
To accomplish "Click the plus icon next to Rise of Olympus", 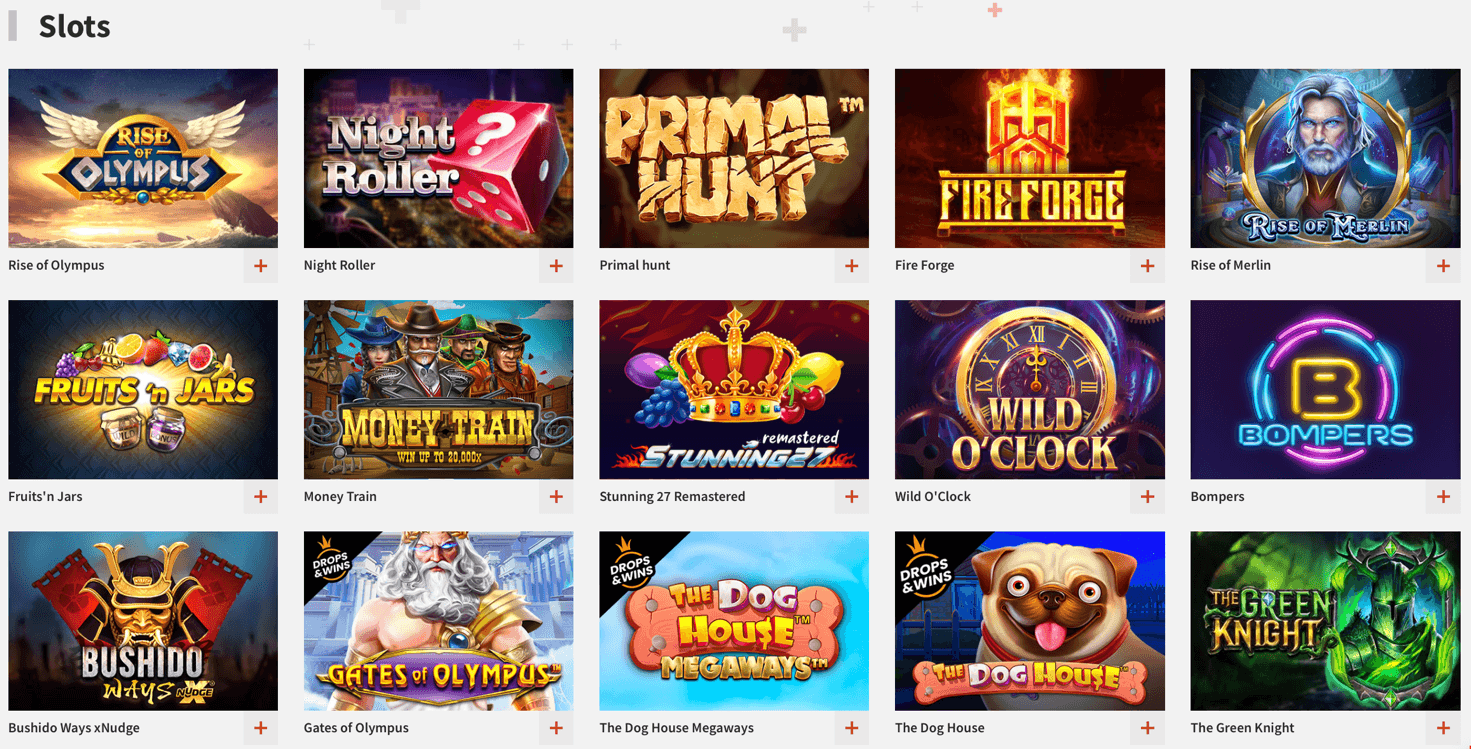I will pos(260,266).
